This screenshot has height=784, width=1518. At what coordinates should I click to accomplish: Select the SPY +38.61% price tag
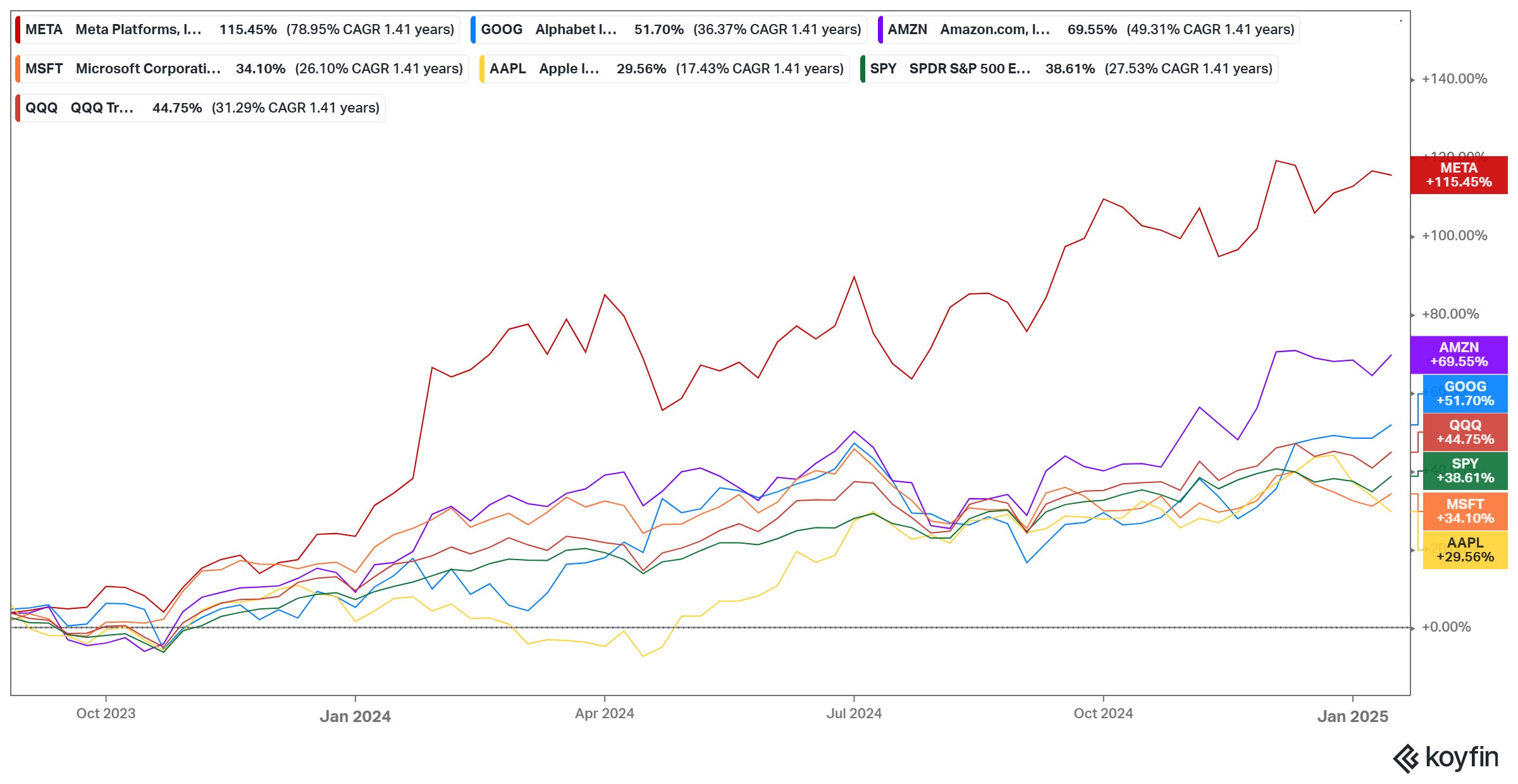point(1465,471)
